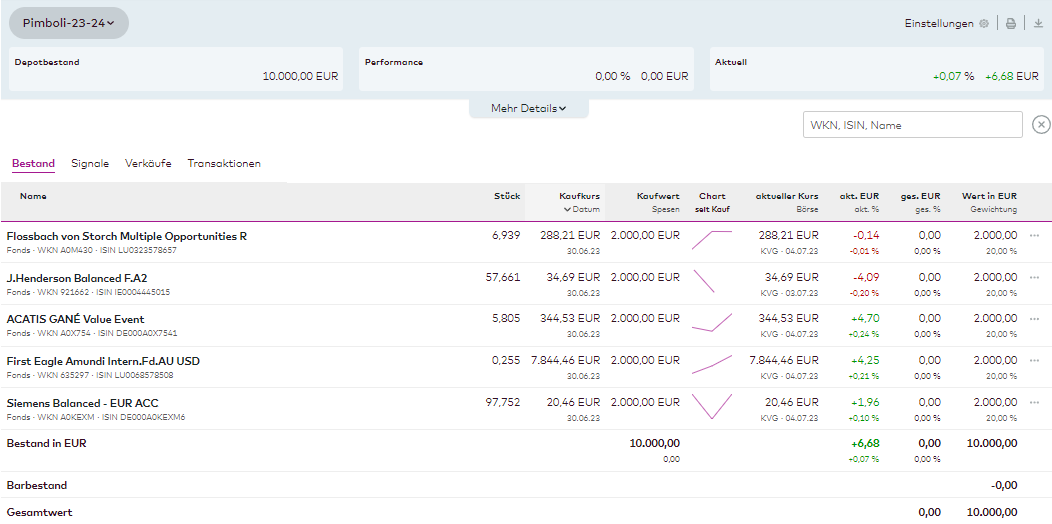Expand Mehr Details section

pyautogui.click(x=529, y=108)
